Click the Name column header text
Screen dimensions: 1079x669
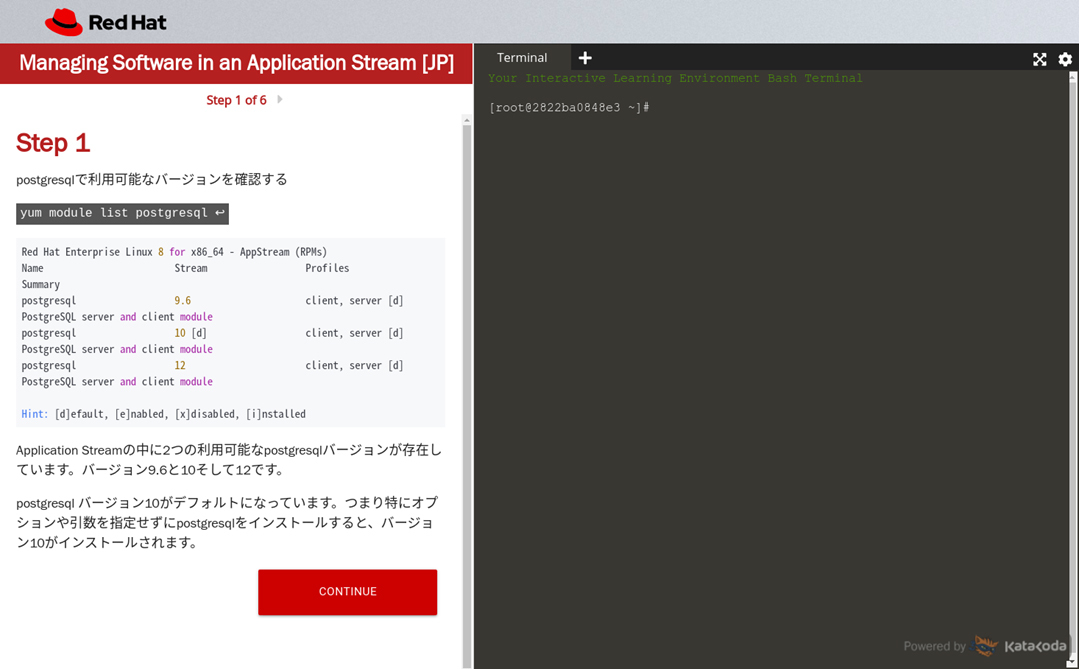pos(32,268)
